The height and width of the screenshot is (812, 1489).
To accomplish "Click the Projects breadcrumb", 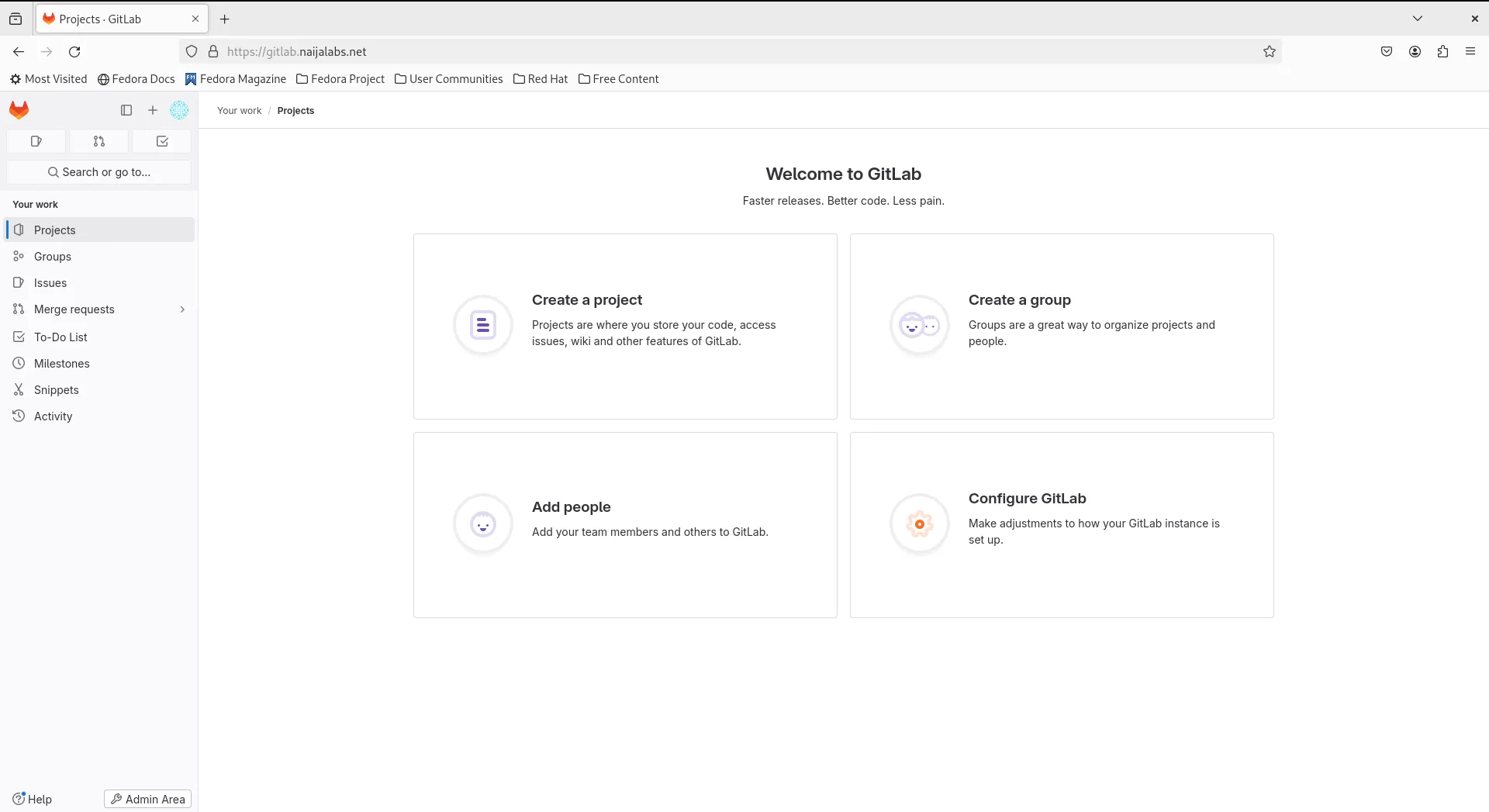I will 295,111.
